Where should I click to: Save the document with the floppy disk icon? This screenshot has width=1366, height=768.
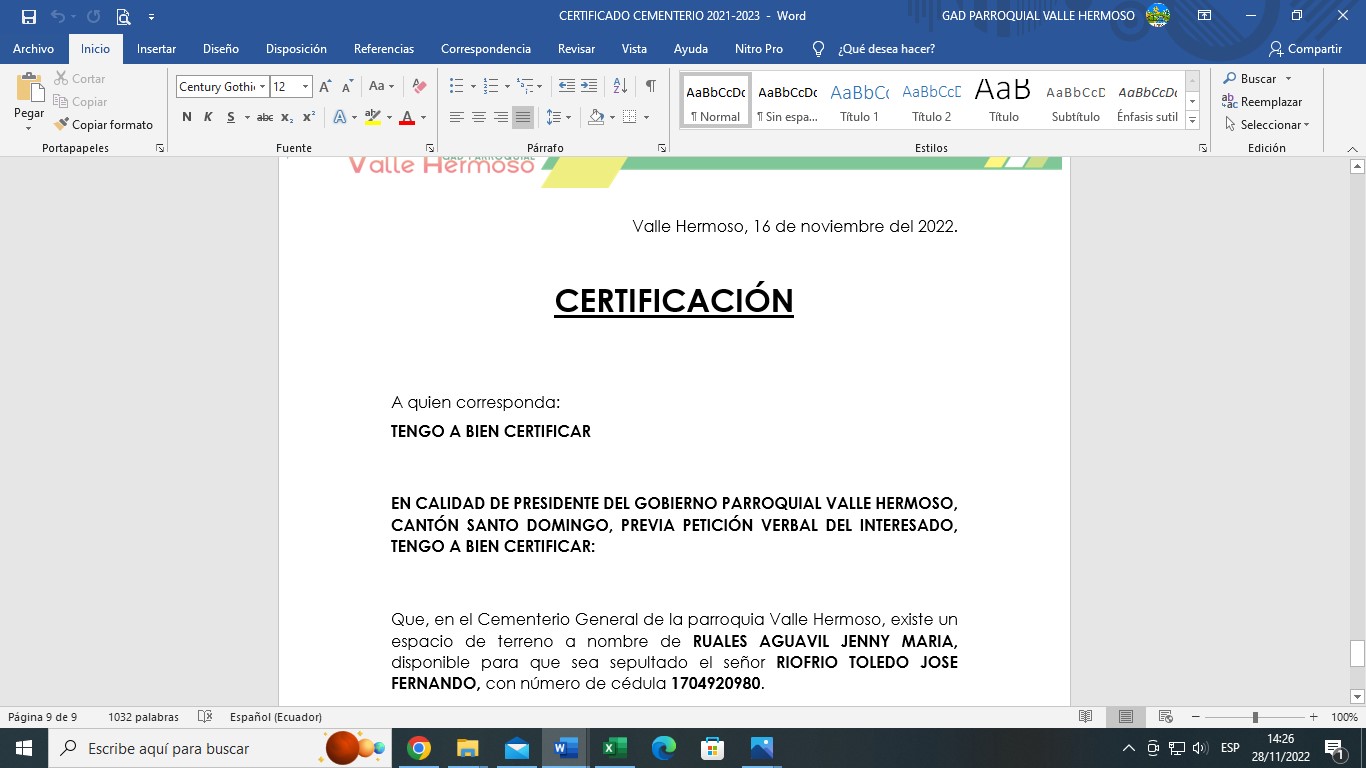[29, 16]
